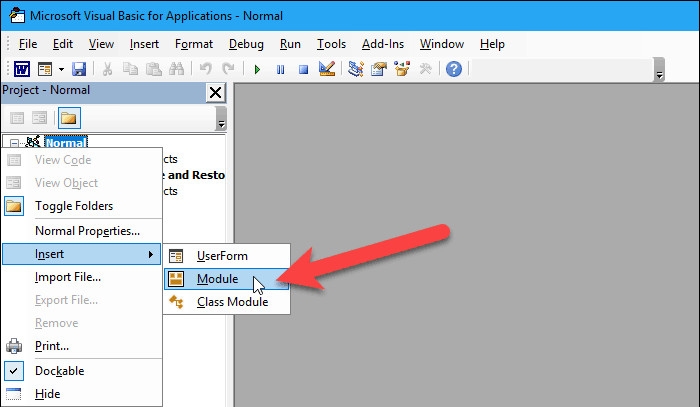Open the Properties Window toolbar icon

point(379,69)
